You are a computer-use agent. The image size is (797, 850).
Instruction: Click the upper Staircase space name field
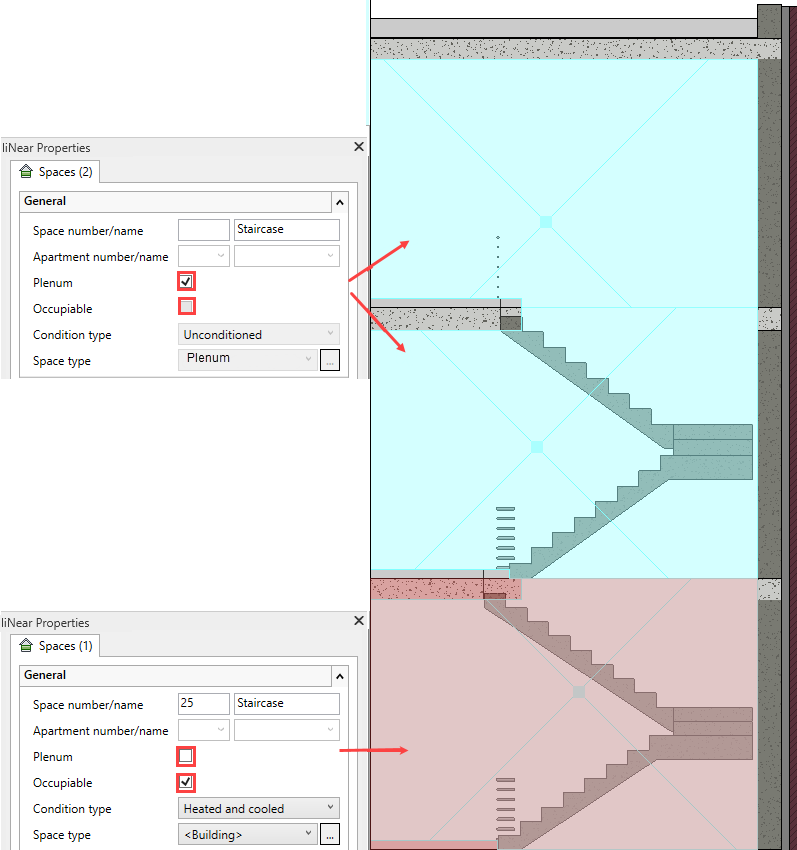point(287,229)
